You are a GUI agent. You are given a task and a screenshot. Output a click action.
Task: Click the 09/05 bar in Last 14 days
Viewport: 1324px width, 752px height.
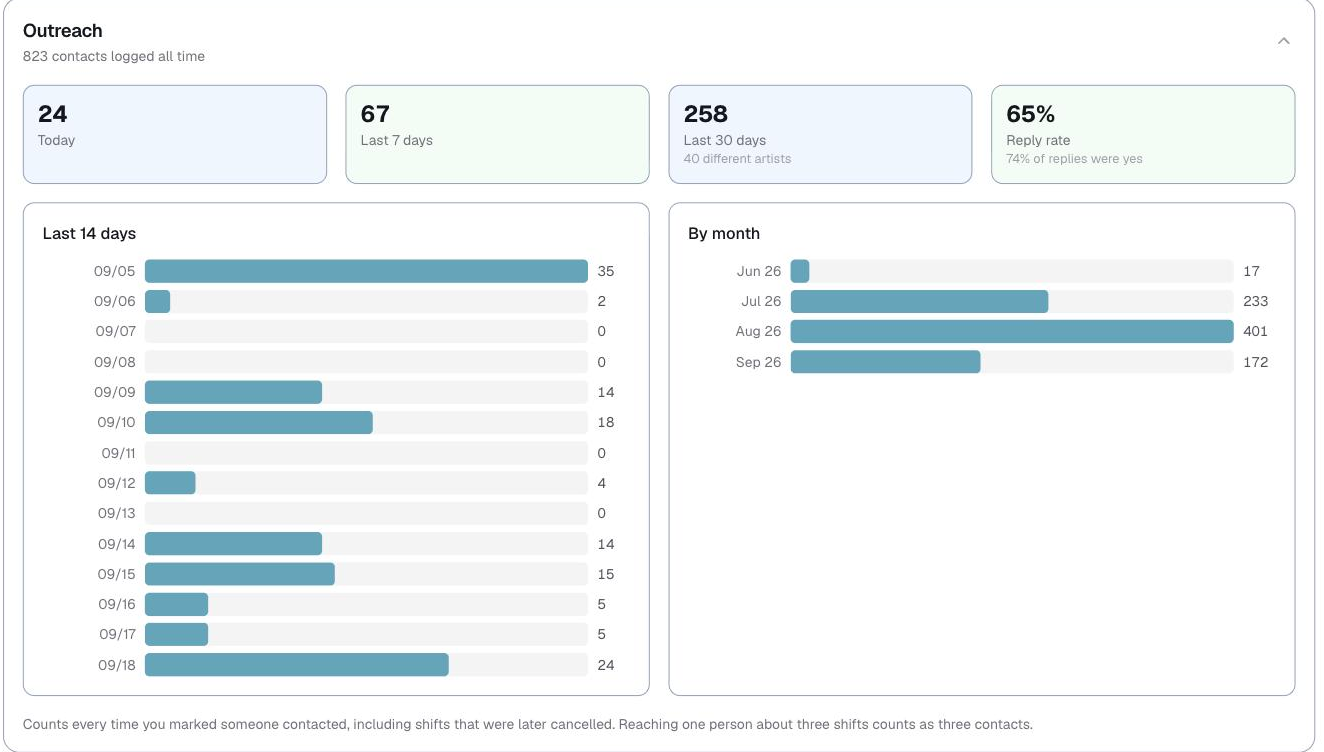tap(366, 271)
